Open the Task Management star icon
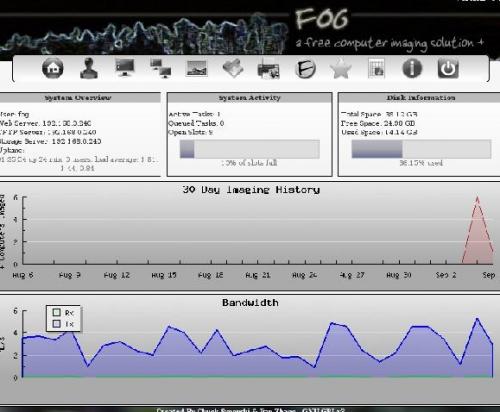 click(340, 68)
